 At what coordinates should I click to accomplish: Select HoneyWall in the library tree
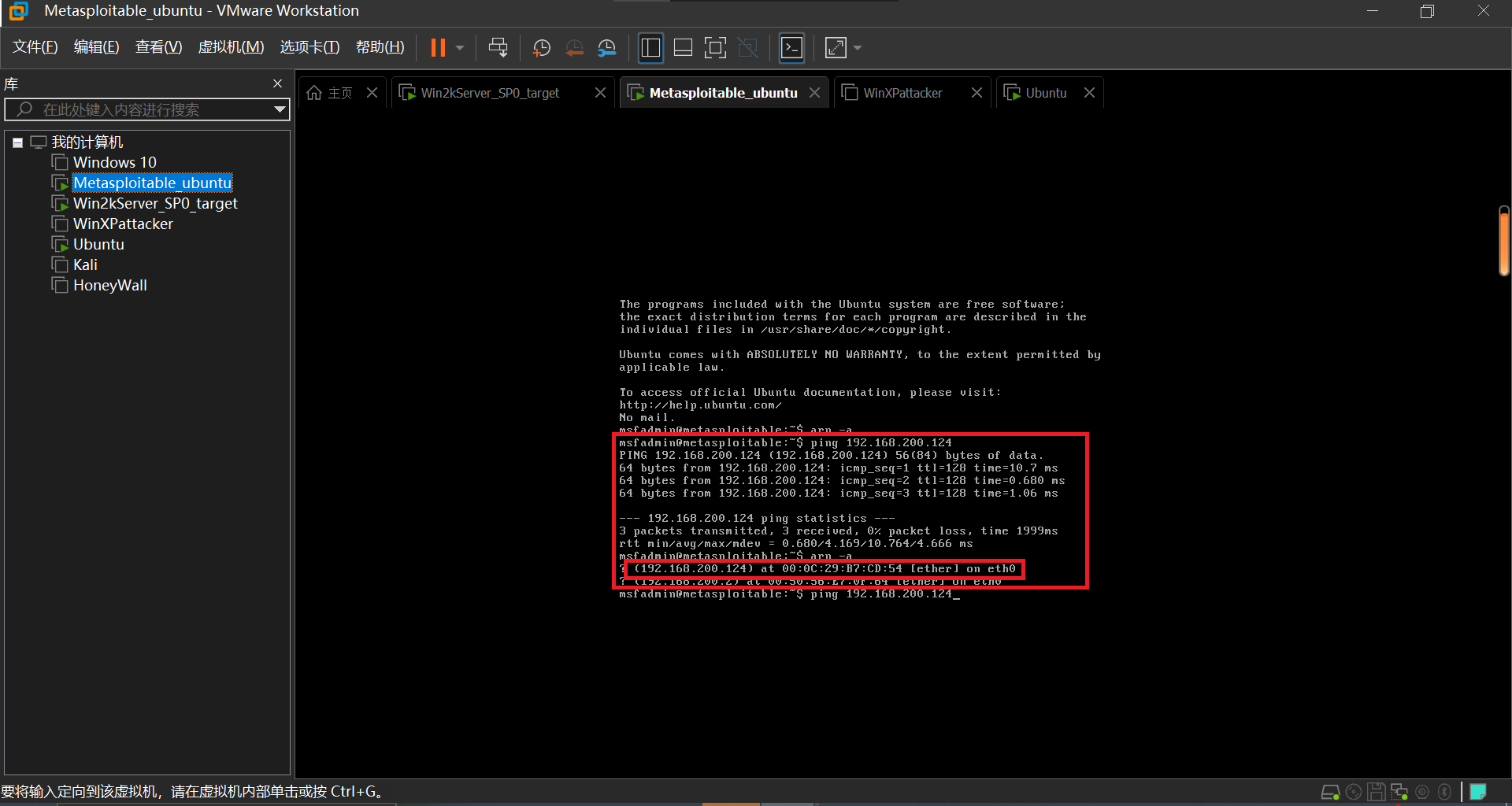click(x=110, y=285)
